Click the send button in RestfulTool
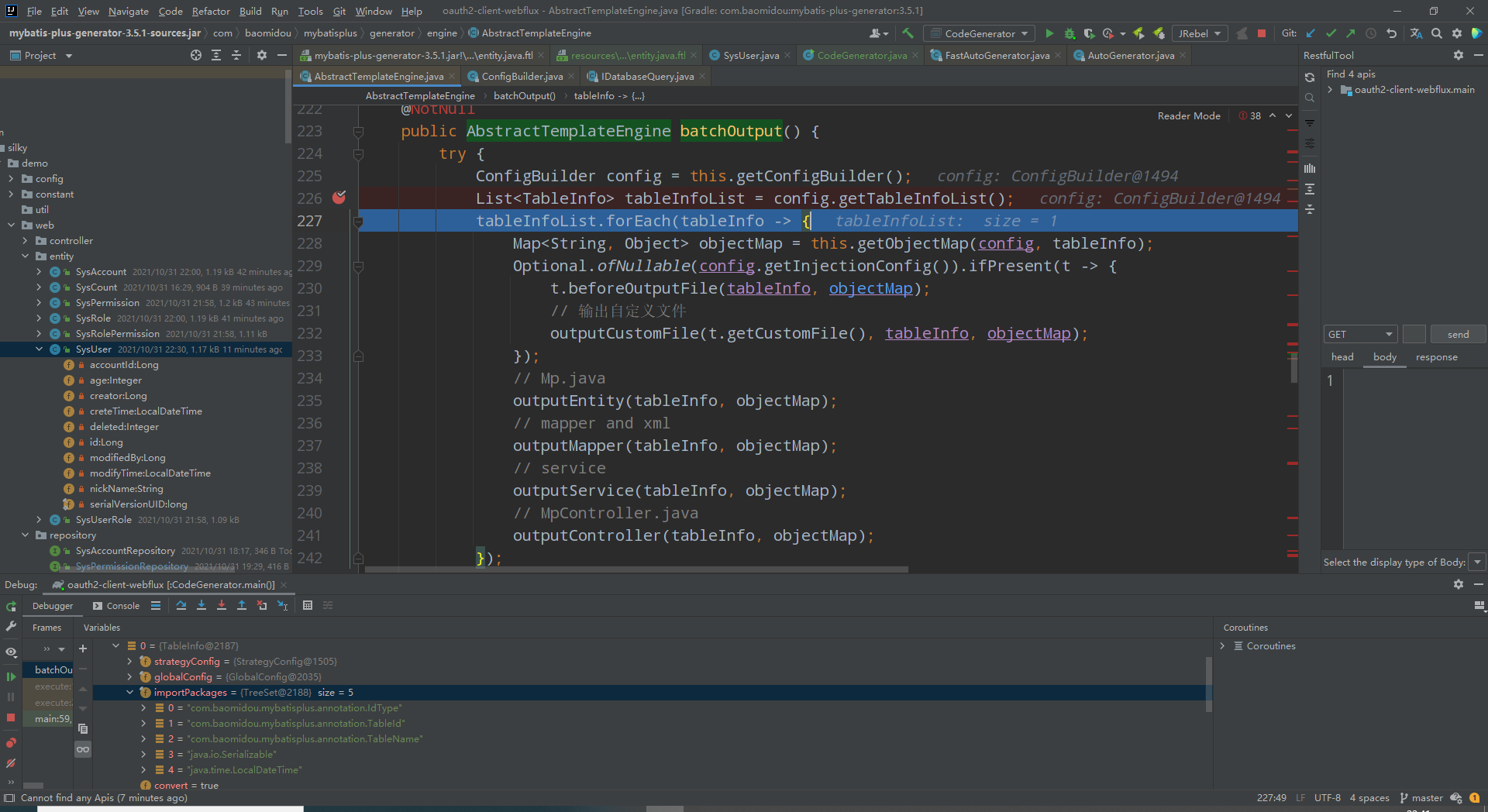 tap(1458, 334)
